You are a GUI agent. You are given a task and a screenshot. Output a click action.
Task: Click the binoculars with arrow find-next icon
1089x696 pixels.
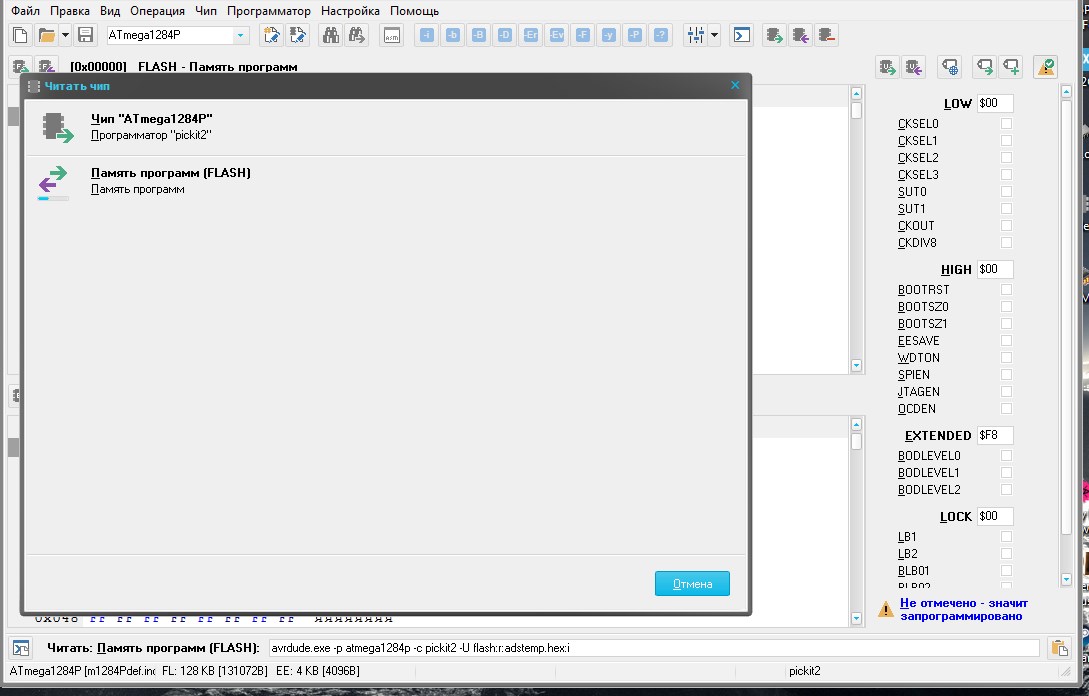357,35
